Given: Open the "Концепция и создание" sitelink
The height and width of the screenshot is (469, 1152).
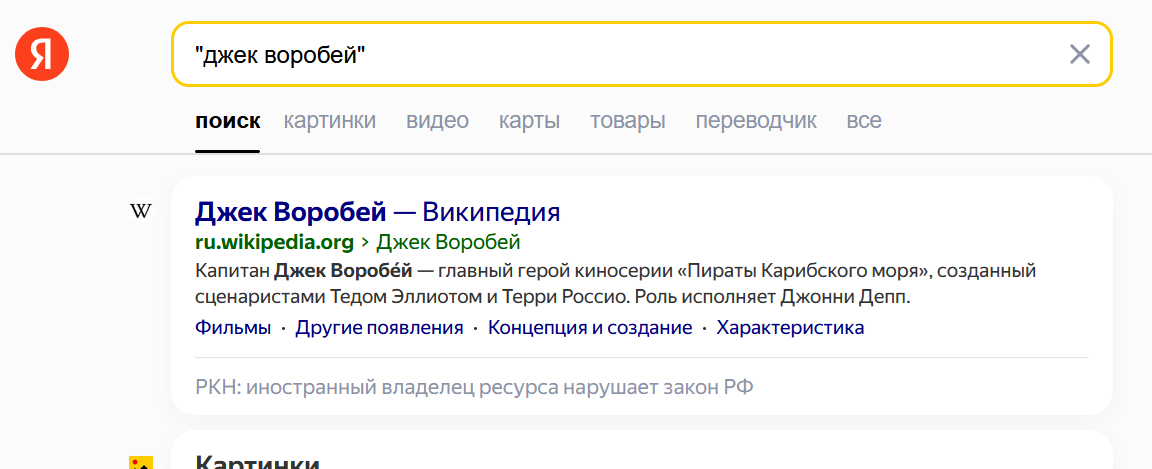Looking at the screenshot, I should (x=590, y=328).
